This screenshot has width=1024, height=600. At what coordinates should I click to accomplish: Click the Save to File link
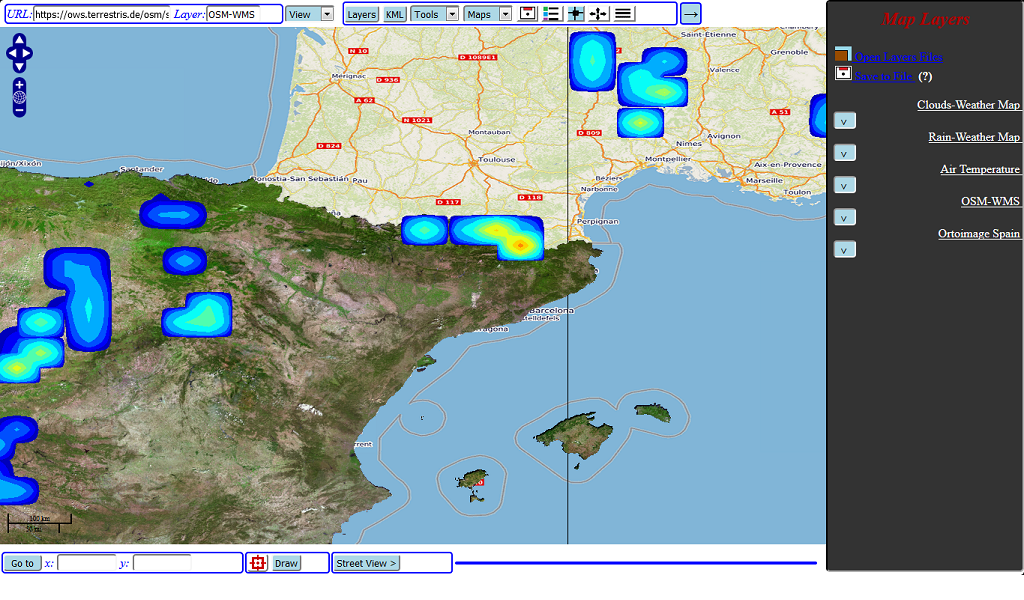(884, 76)
